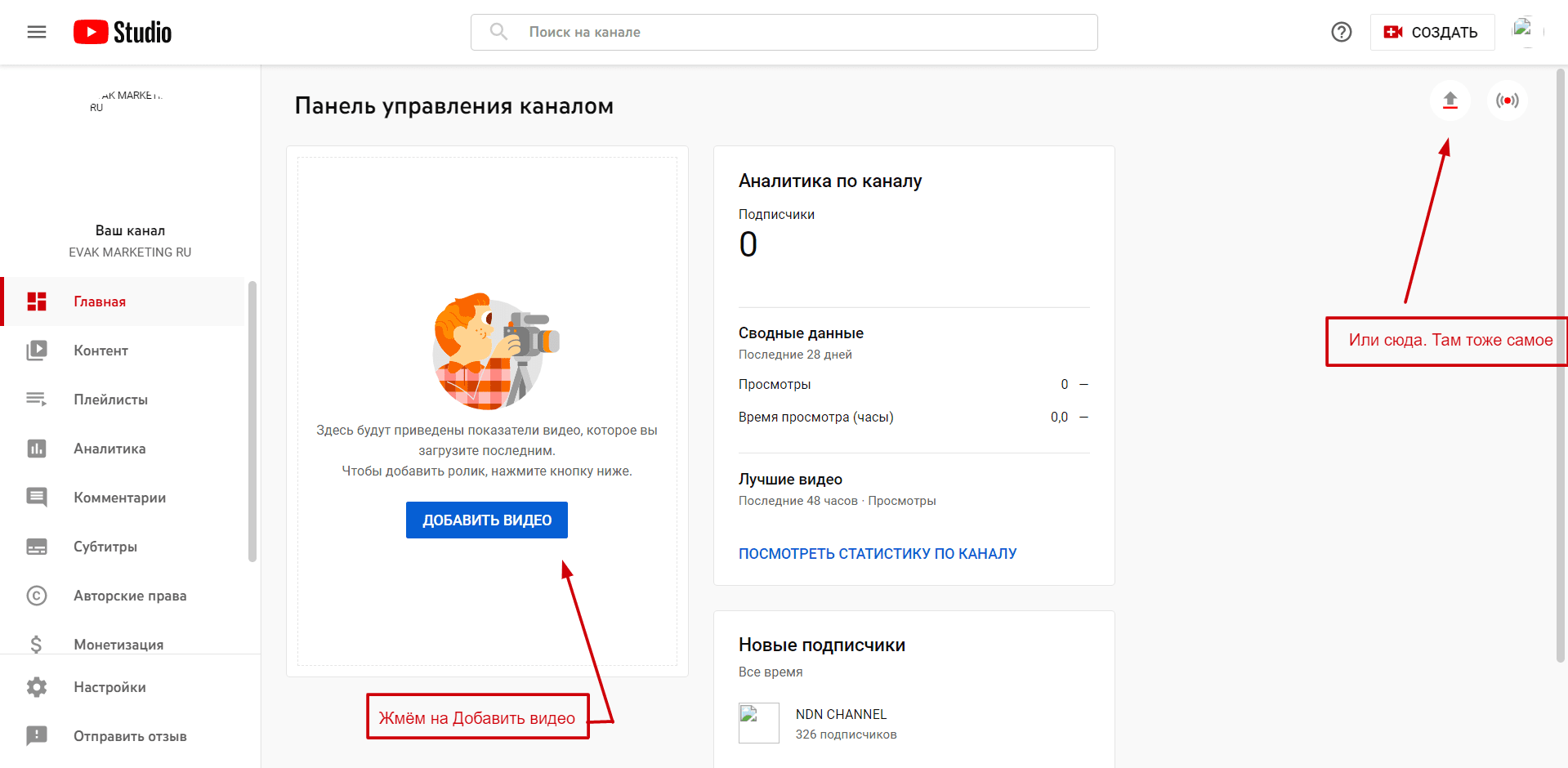Click the ДОБАВИТЬ ВИДЕО button
Viewport: 1568px width, 768px height.
(487, 520)
